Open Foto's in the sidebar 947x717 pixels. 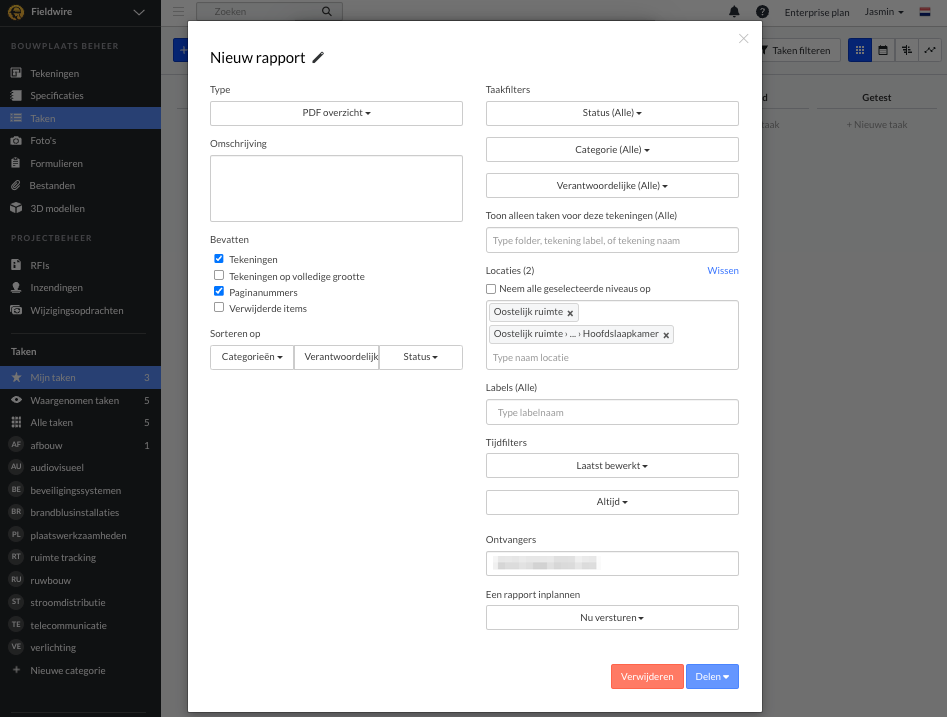click(43, 141)
